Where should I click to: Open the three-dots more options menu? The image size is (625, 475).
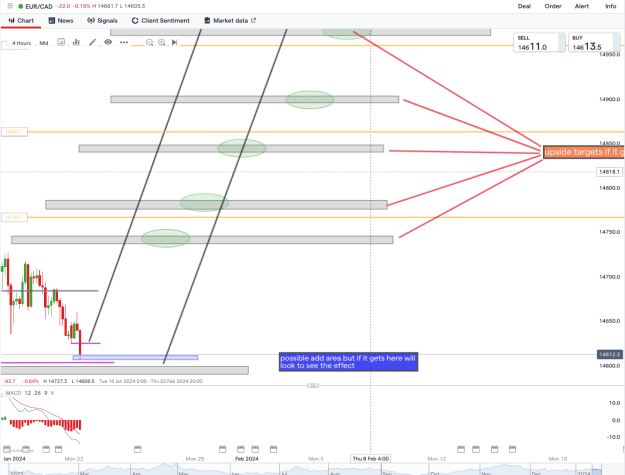(x=124, y=42)
